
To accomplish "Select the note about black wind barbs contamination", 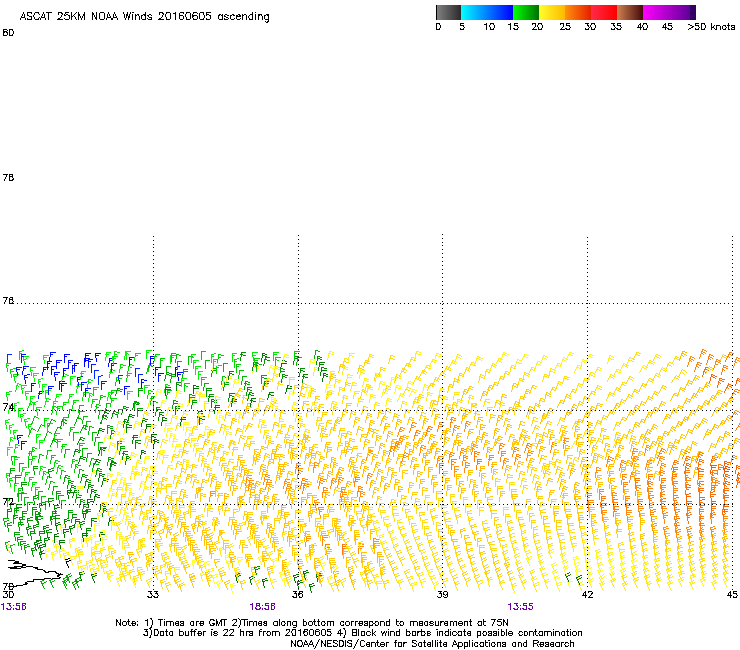I will pos(460,633).
